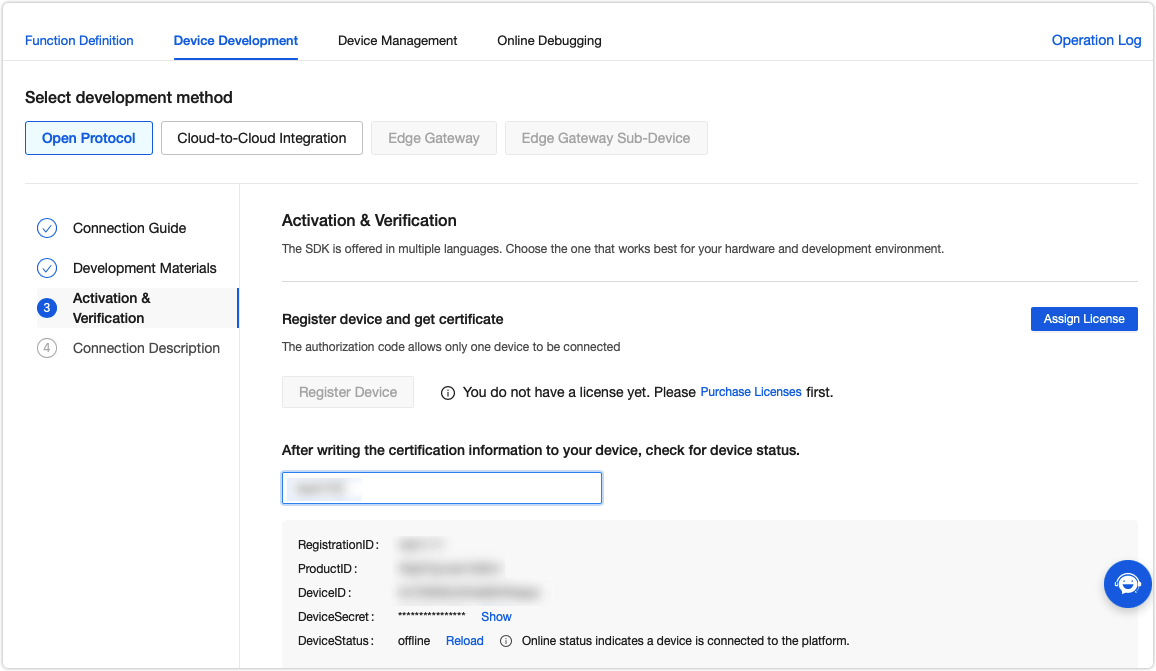The height and width of the screenshot is (671, 1156).
Task: Open the Connection Description step
Action: pos(146,348)
